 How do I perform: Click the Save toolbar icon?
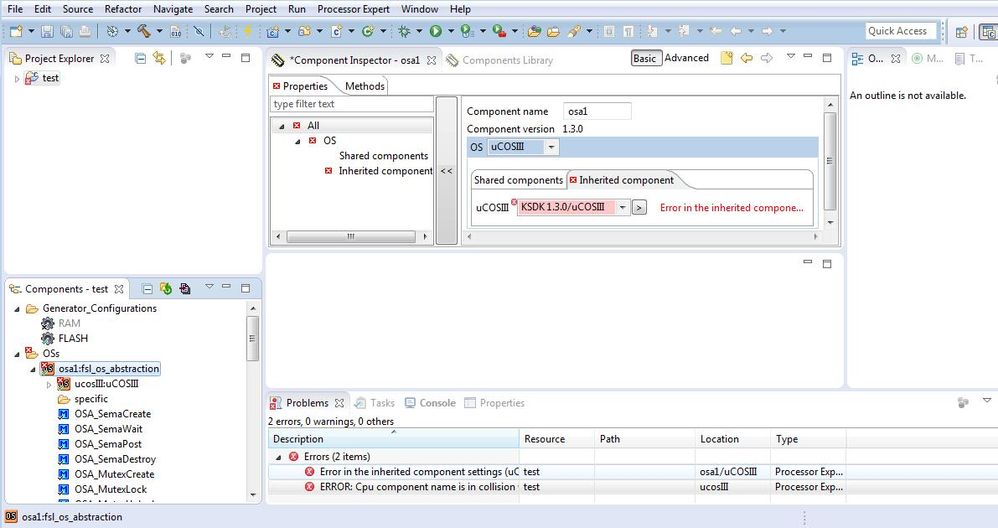point(47,31)
